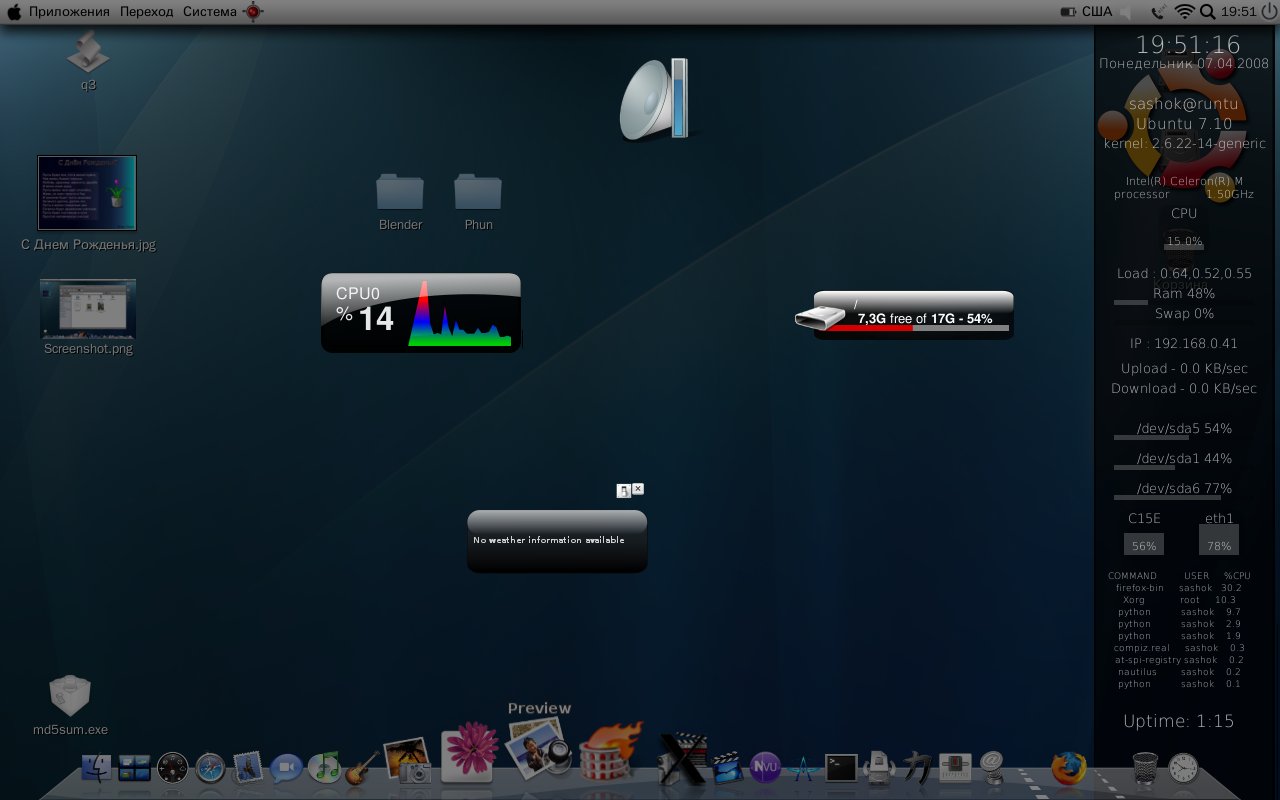Click the Safari compass icon in dock
1280x800 pixels.
[210, 768]
